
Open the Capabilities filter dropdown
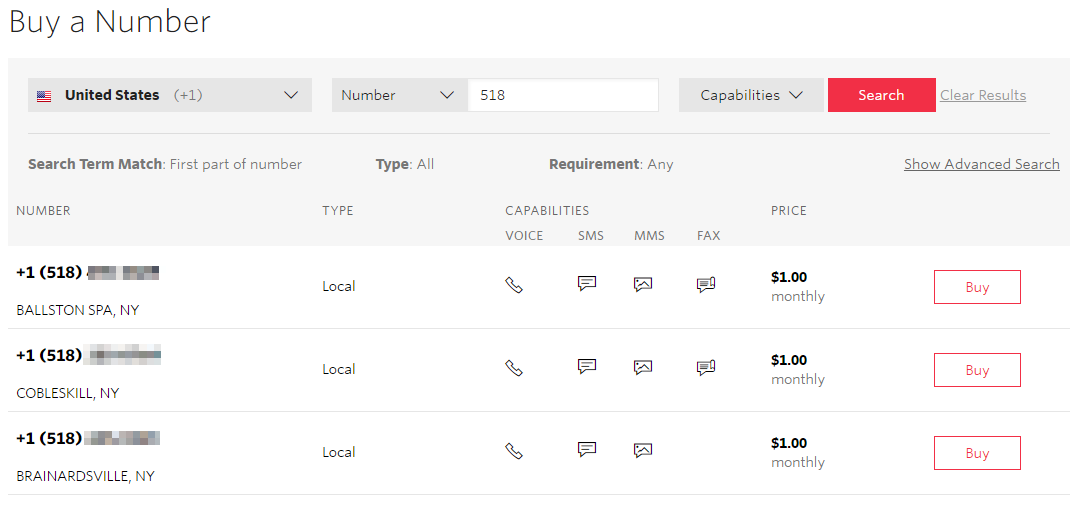[751, 95]
